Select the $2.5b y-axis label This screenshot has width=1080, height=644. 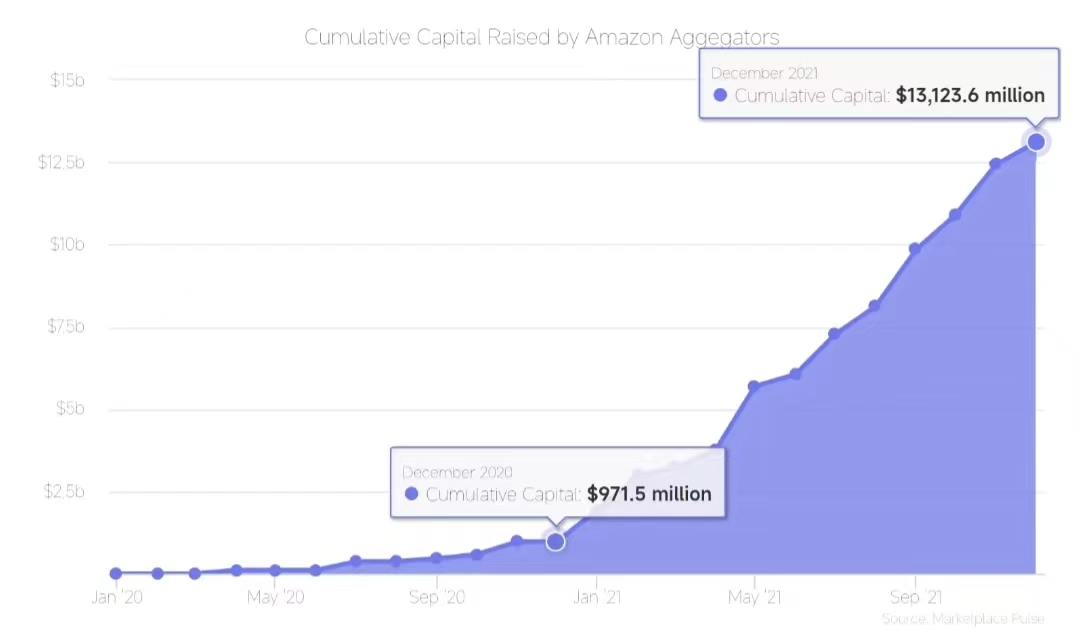(x=63, y=492)
